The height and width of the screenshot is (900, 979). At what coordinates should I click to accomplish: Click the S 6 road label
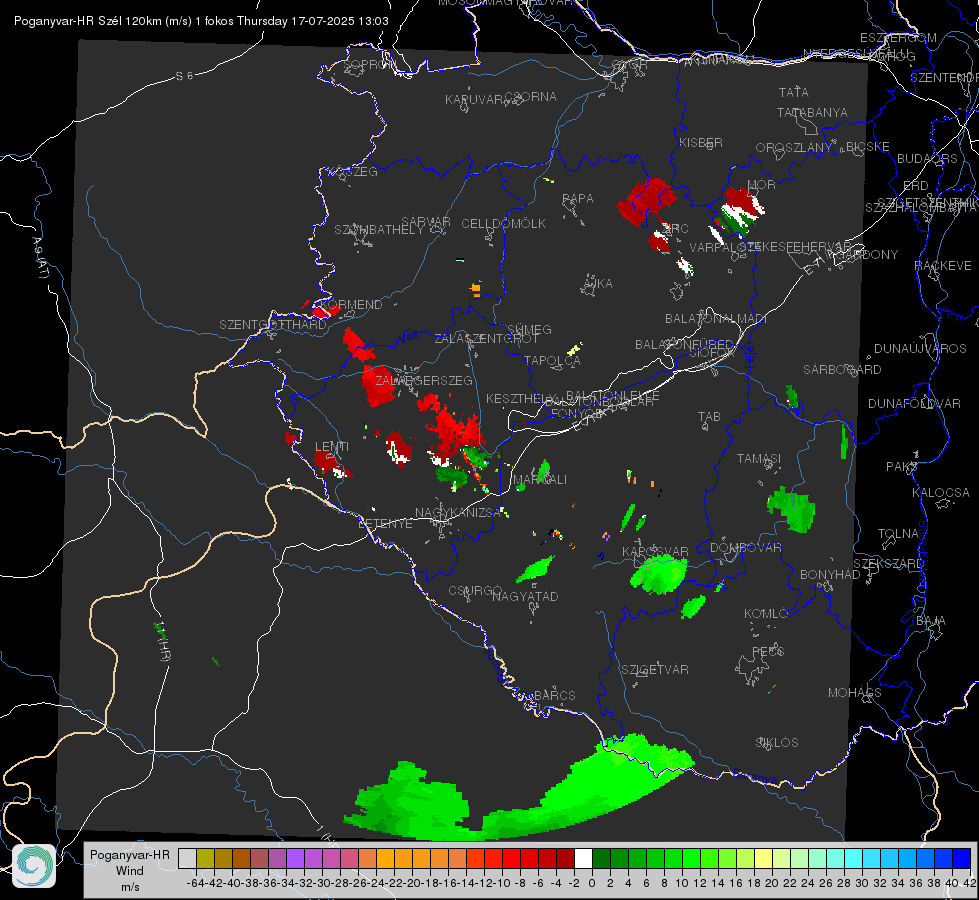click(x=184, y=76)
